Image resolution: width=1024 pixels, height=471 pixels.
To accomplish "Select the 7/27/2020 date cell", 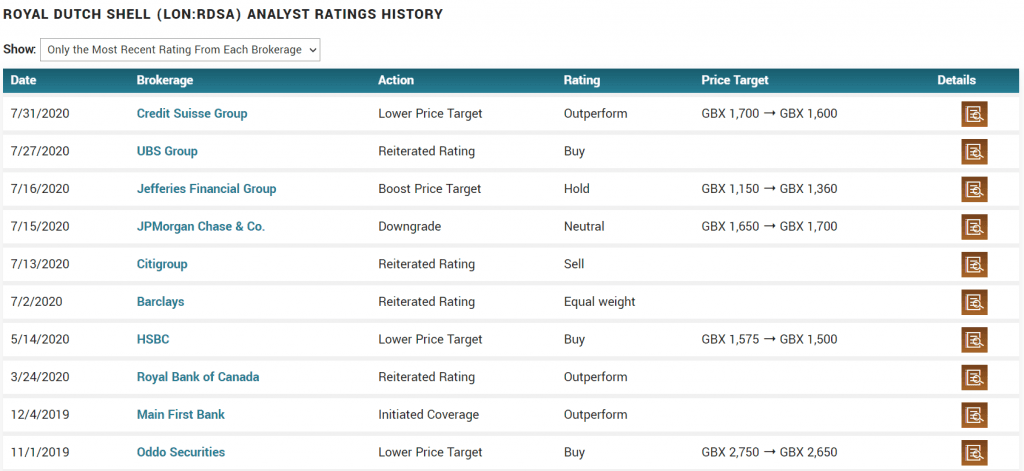I will 40,152.
